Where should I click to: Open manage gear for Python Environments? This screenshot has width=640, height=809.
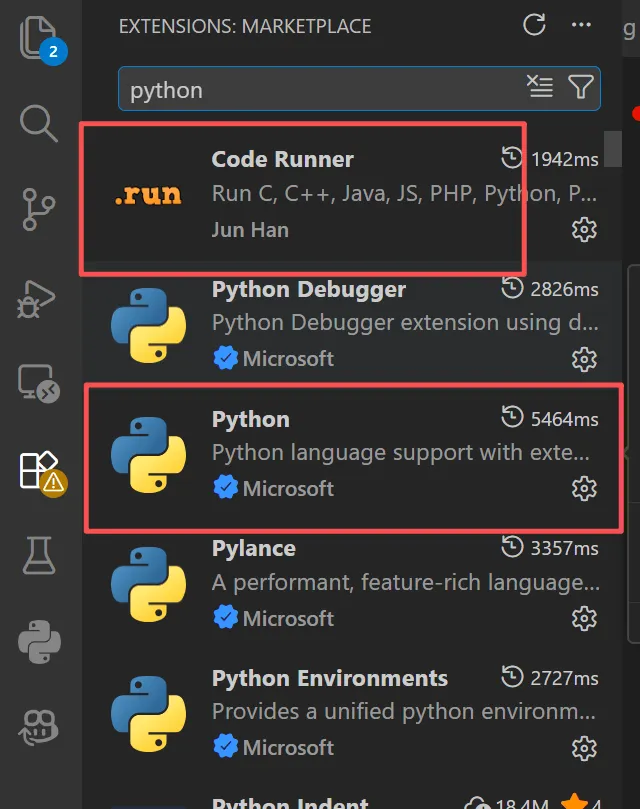584,748
